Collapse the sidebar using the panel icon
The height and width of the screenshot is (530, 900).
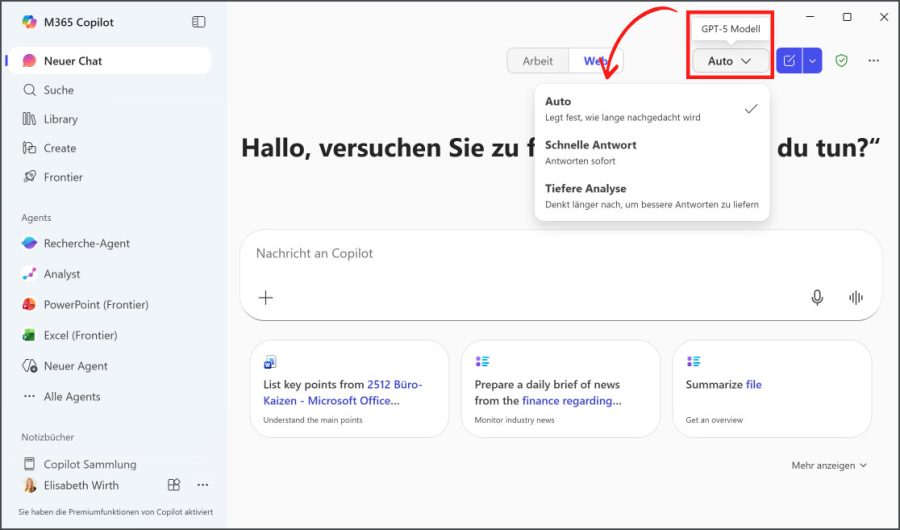point(198,22)
